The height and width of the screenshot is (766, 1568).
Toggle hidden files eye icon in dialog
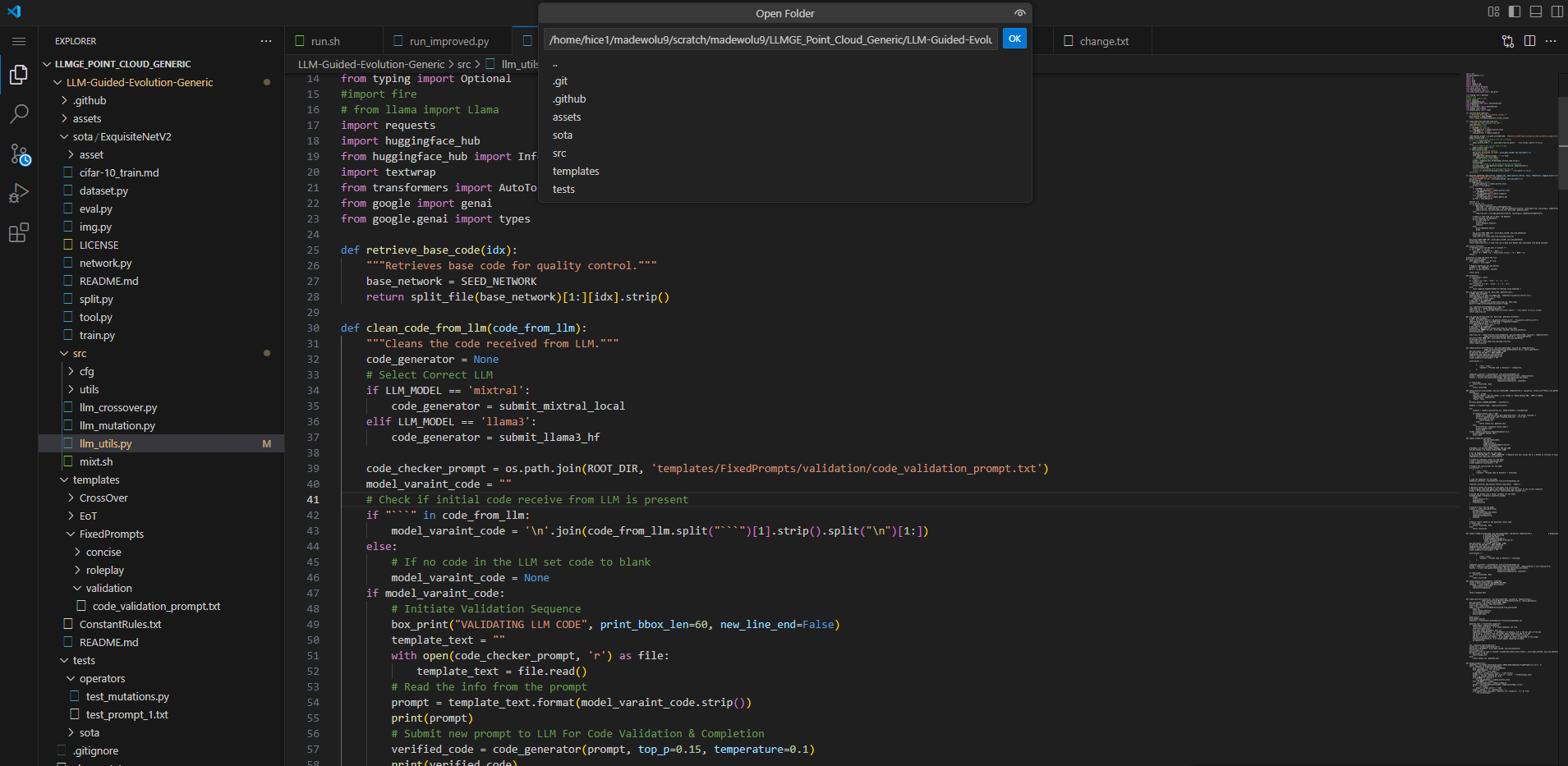[1020, 13]
